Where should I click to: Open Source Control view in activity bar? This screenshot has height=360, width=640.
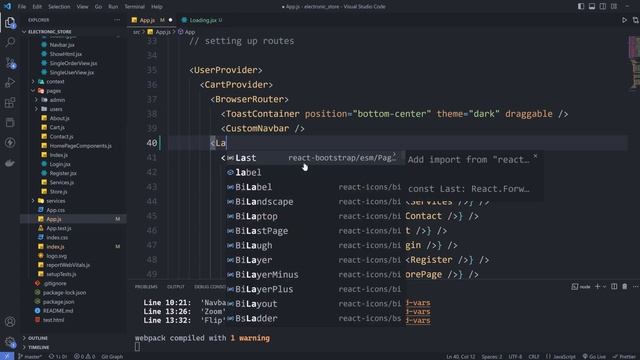click(x=10, y=62)
